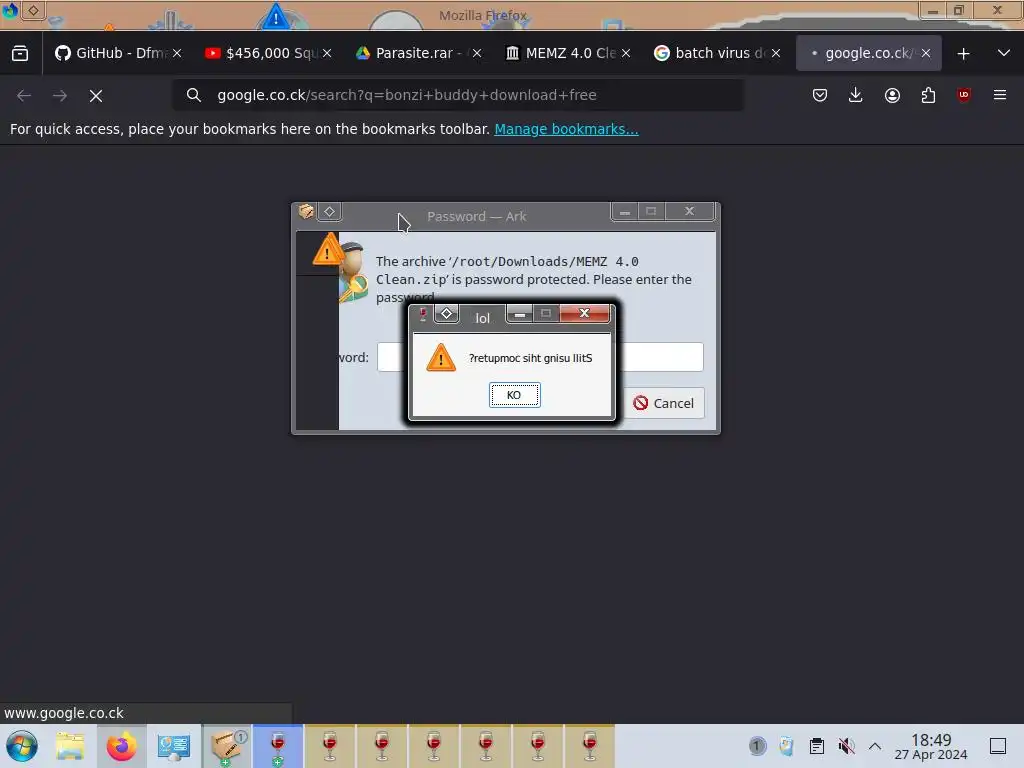Stop loading the page
Viewport: 1024px width, 768px height.
[x=96, y=96]
